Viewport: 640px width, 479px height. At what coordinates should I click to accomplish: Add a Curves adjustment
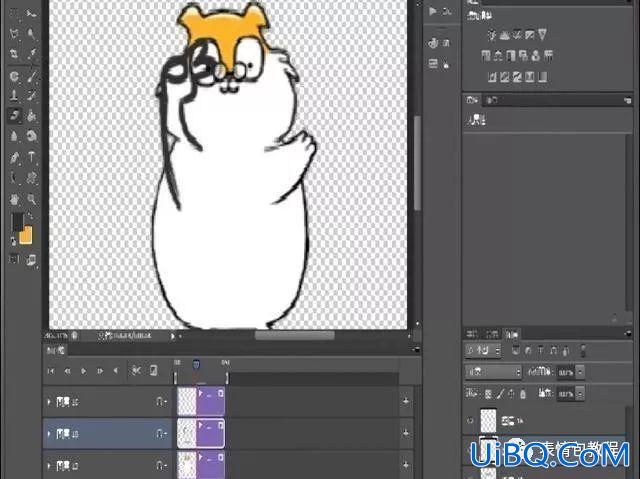(517, 35)
